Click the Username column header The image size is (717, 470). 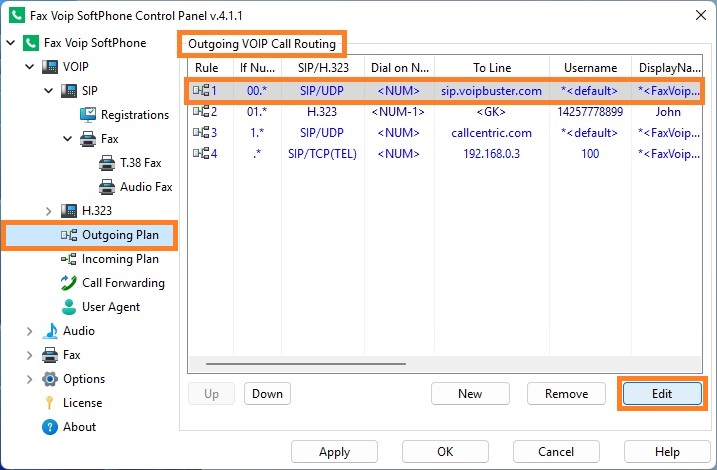590,68
